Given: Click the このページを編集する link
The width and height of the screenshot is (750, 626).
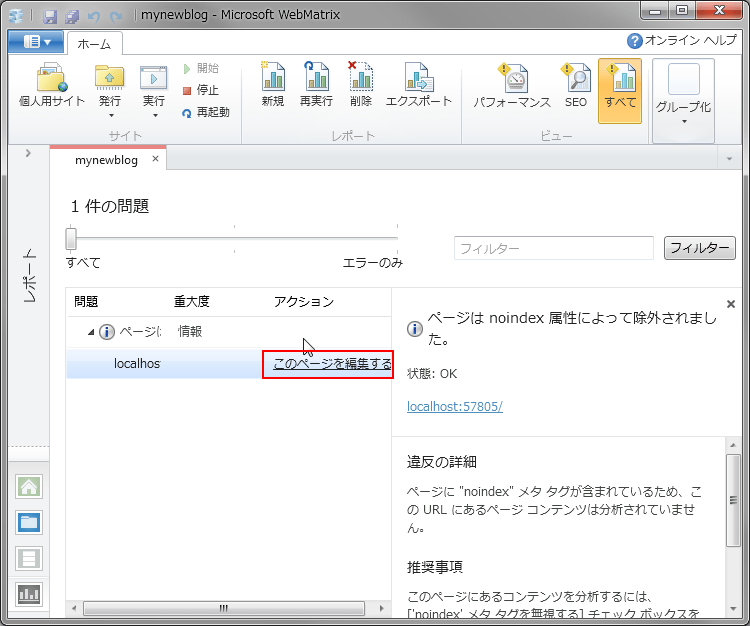Looking at the screenshot, I should click(x=332, y=364).
